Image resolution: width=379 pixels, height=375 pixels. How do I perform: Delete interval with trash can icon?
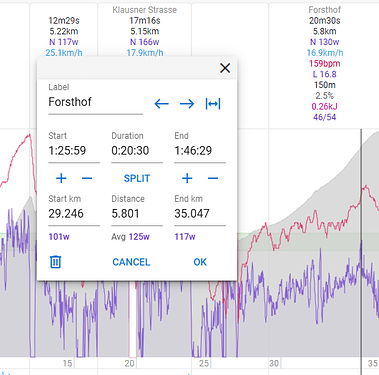point(55,262)
